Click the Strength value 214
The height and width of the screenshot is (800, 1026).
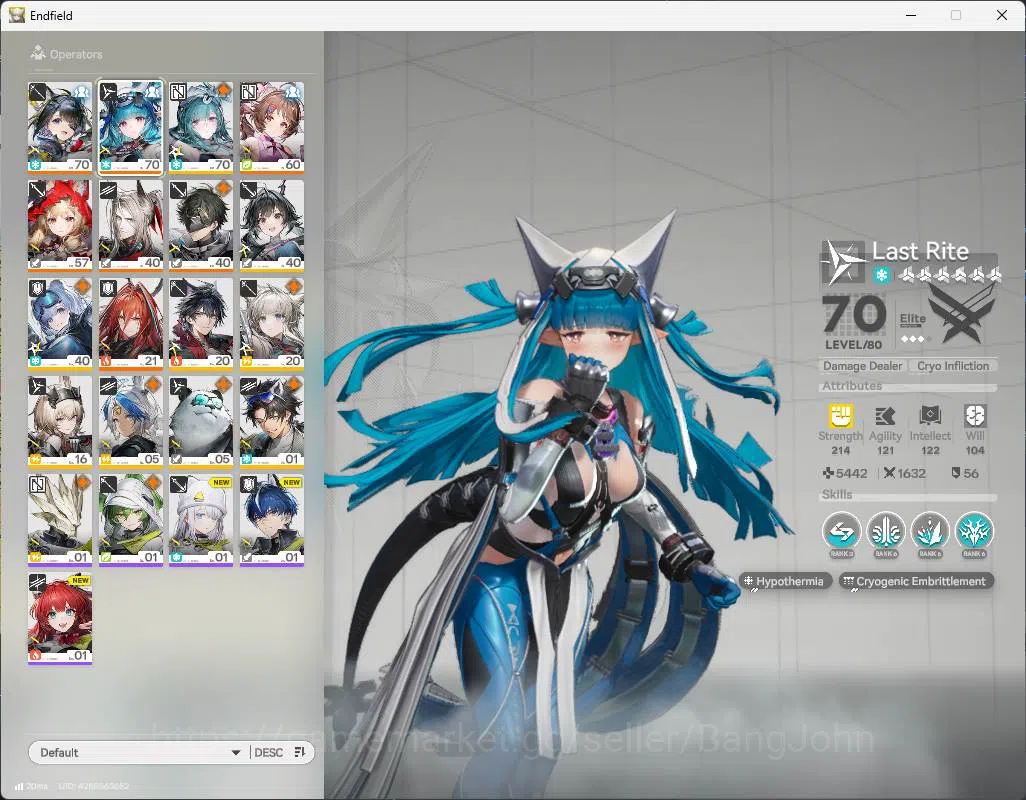point(840,450)
